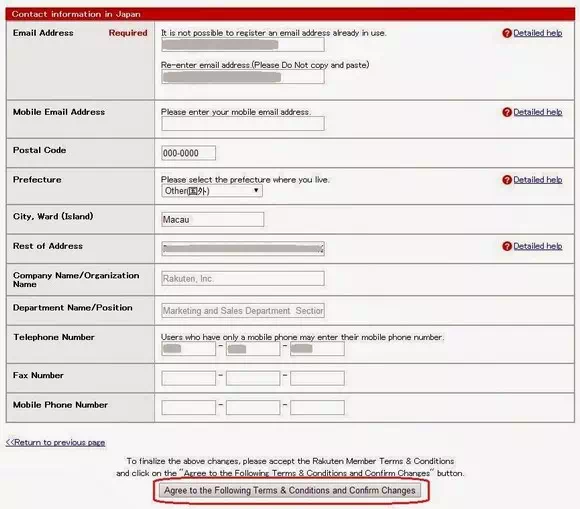Click the Mobile Email Address help icon
Image resolution: width=580 pixels, height=509 pixels.
[x=507, y=112]
